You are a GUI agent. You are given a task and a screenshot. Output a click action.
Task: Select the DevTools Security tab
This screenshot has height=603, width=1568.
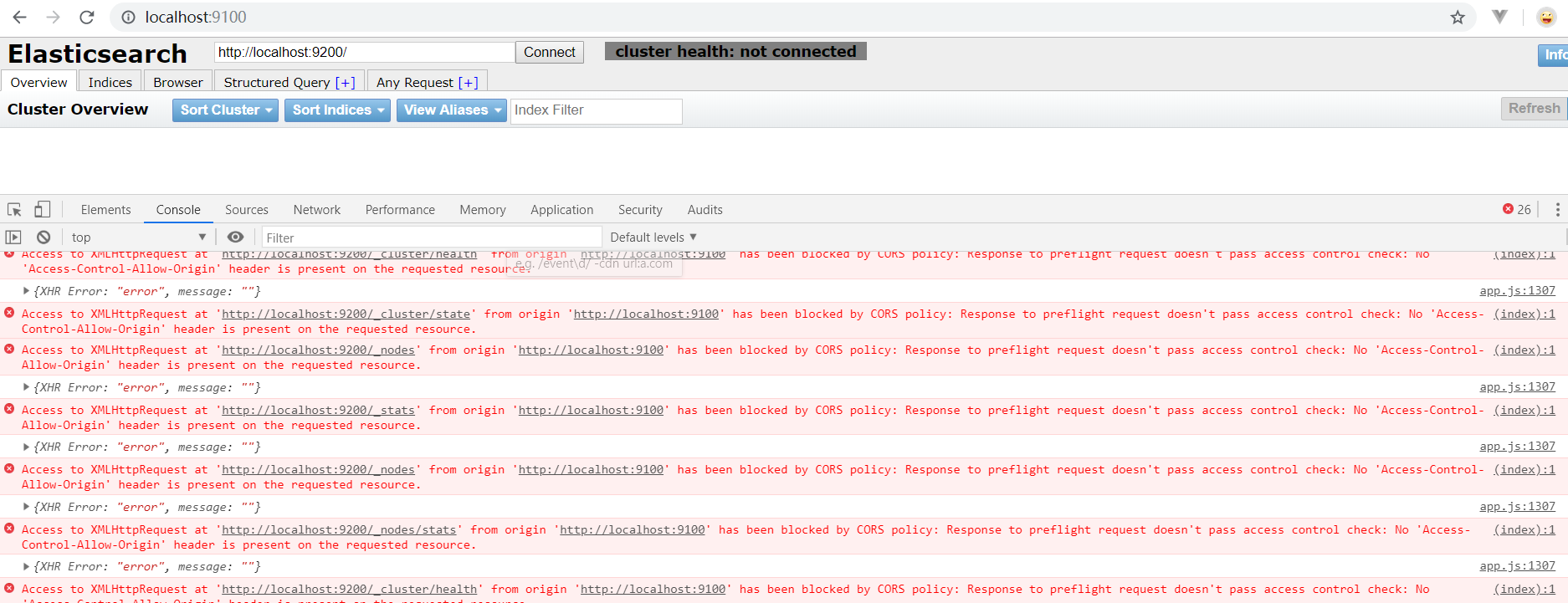point(640,210)
